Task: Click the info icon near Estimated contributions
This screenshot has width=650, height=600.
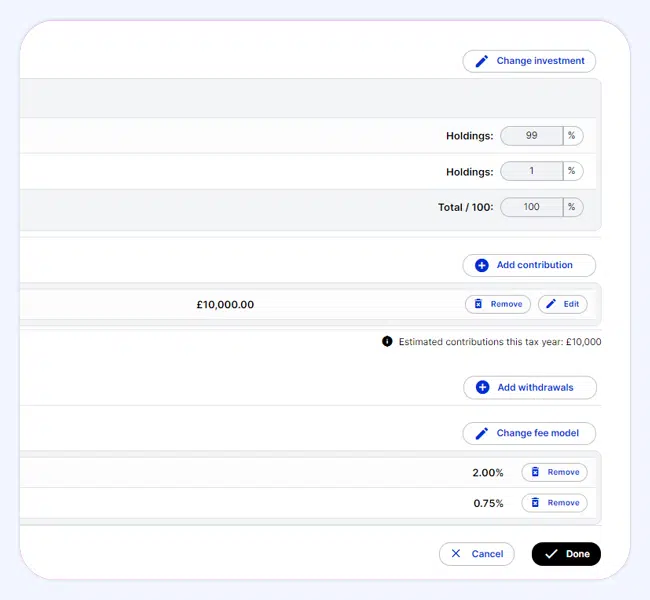Action: pos(387,341)
